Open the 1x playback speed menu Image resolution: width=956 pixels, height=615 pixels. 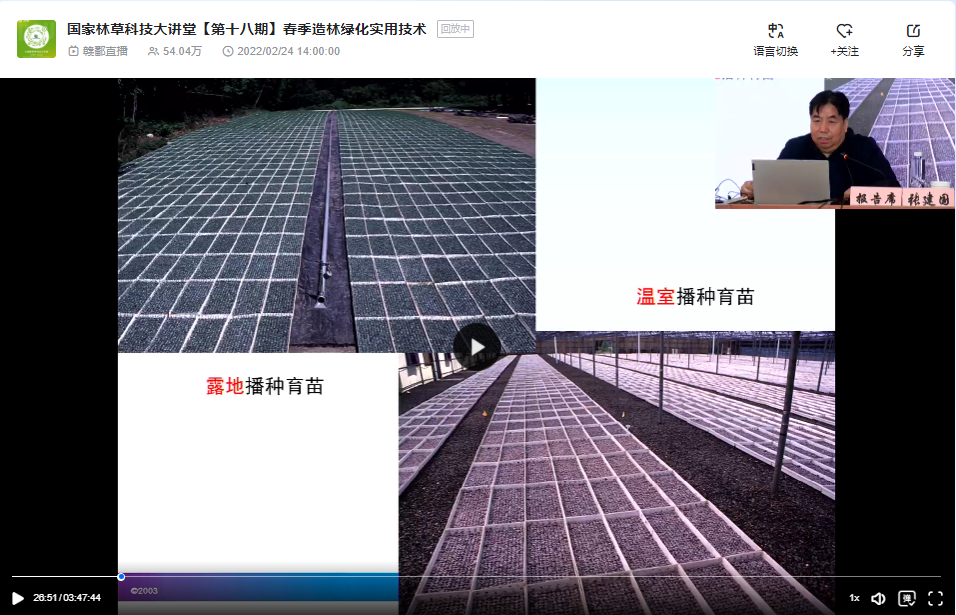pos(854,598)
